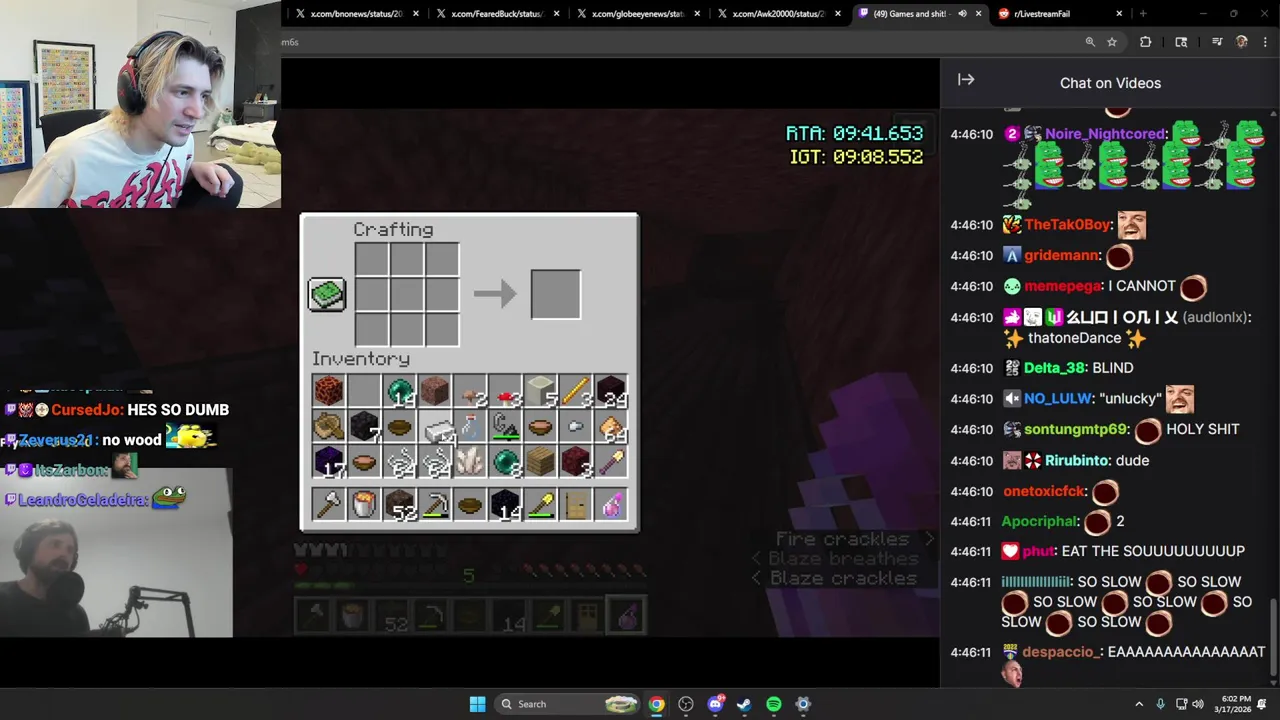The height and width of the screenshot is (720, 1280).
Task: Open TheTak0Boy username in chat
Action: [1068, 225]
